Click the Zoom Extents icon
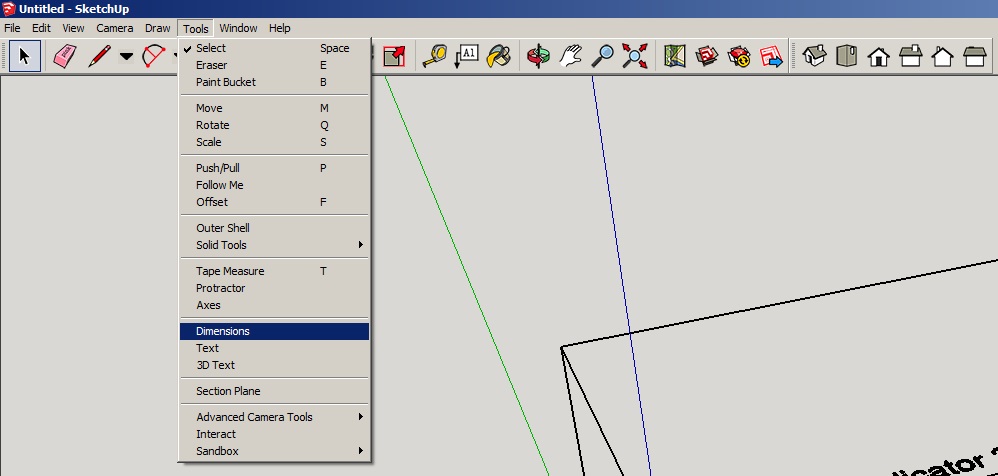 635,56
